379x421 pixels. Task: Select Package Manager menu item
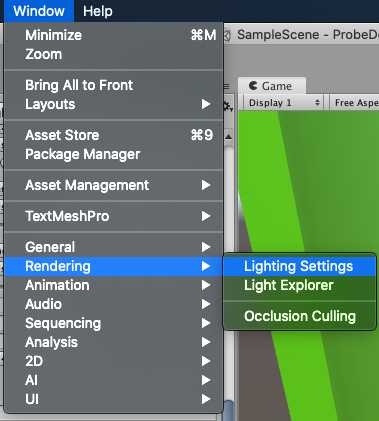pos(114,154)
